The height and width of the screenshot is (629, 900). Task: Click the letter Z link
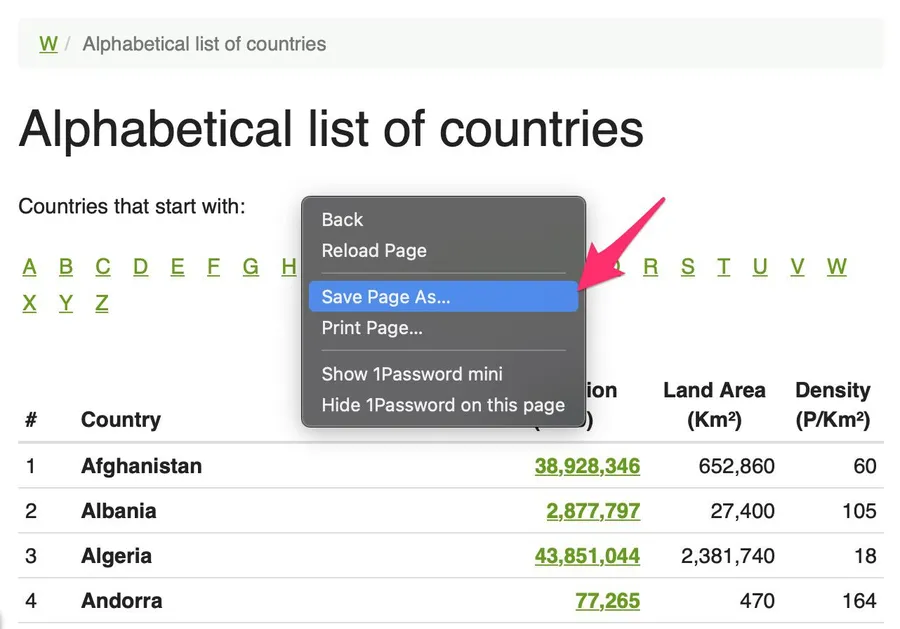tap(102, 304)
